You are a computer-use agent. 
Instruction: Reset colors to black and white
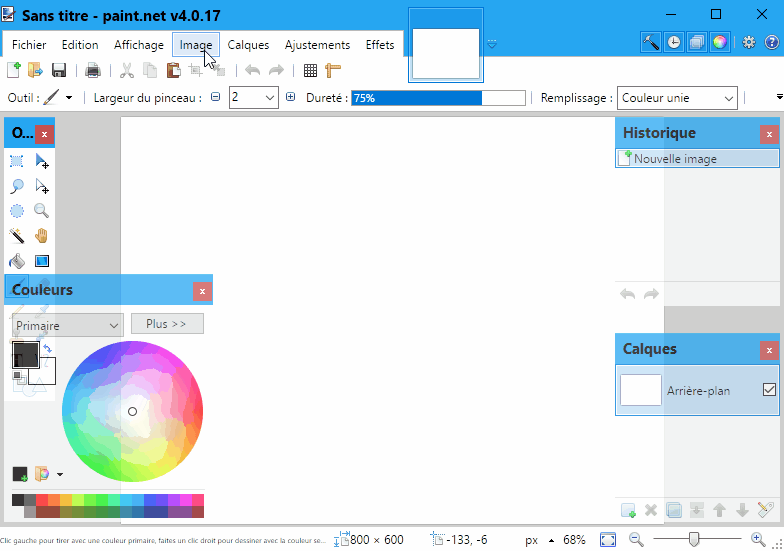click(x=18, y=376)
